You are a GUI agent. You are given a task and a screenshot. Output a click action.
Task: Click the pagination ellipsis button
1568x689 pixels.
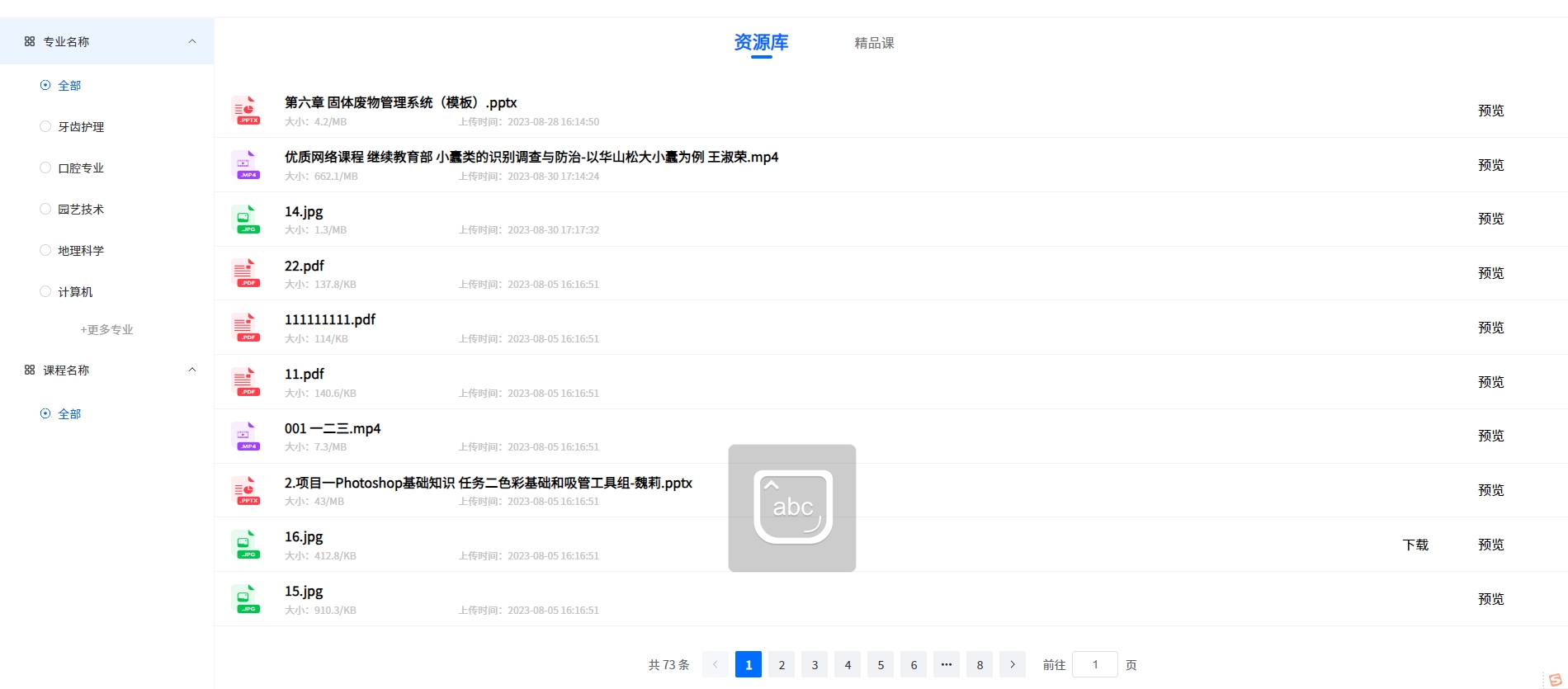coord(947,664)
